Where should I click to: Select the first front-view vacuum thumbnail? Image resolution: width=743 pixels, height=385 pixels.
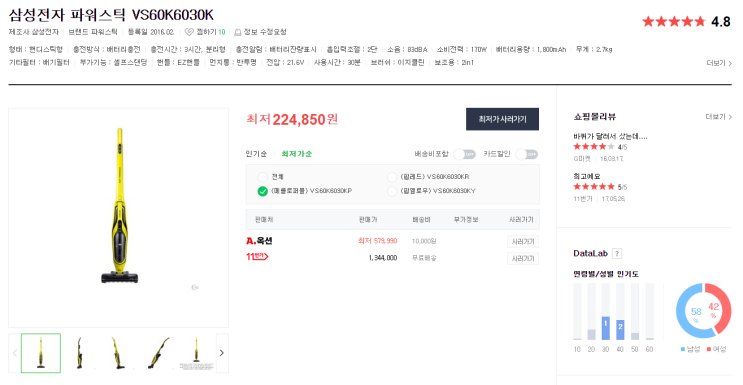coord(41,353)
